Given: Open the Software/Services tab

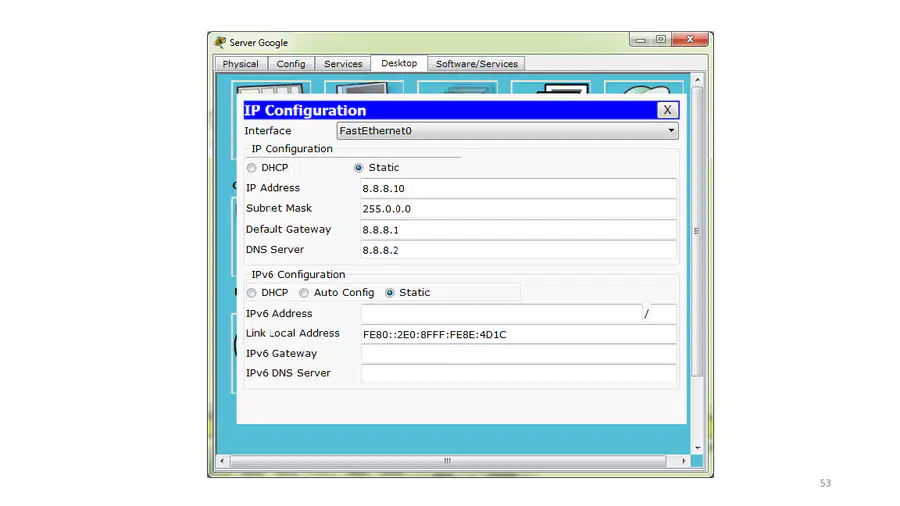Looking at the screenshot, I should [x=476, y=64].
